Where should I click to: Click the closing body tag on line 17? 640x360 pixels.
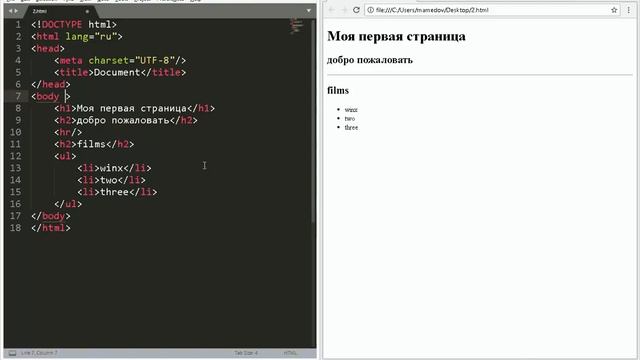coord(51,216)
